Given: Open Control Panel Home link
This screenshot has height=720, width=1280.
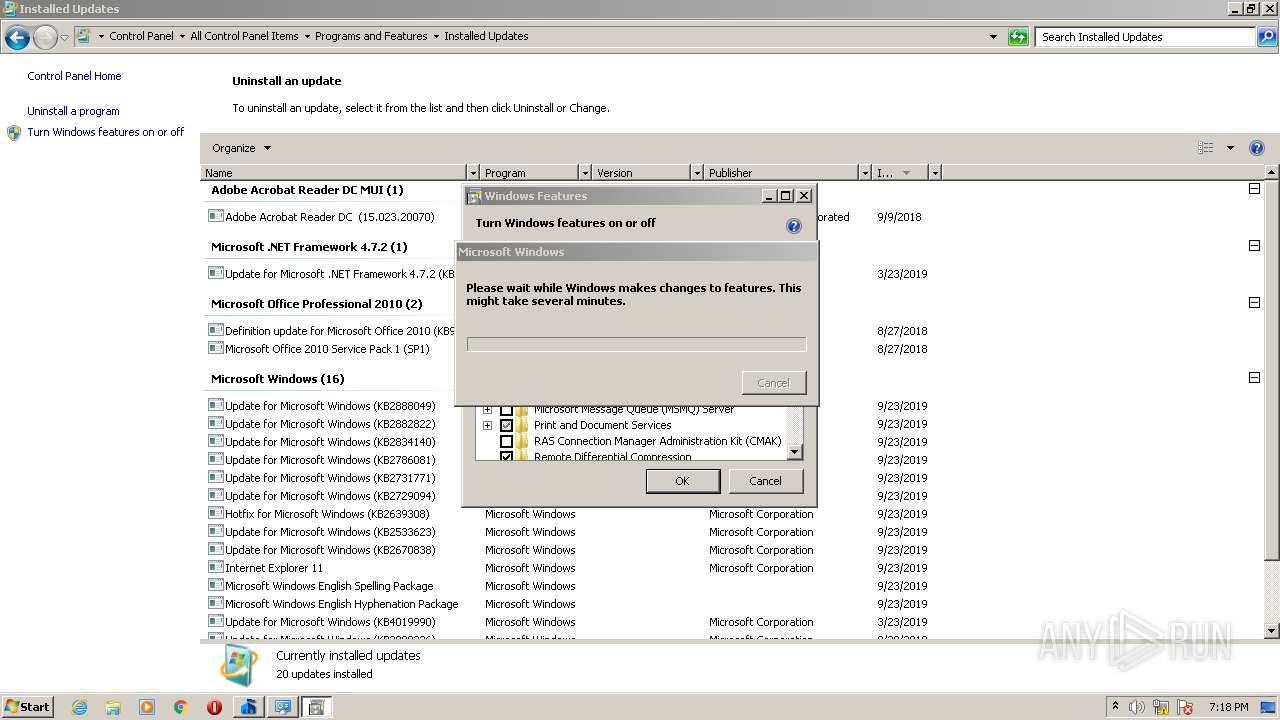Looking at the screenshot, I should [74, 76].
